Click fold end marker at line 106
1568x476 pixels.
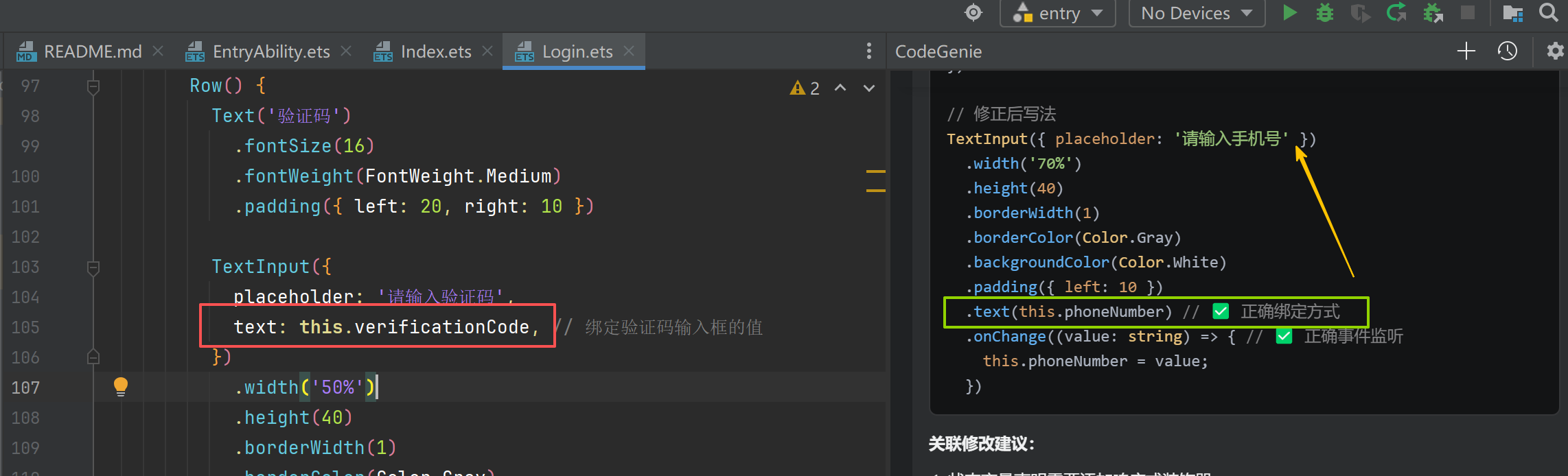93,357
